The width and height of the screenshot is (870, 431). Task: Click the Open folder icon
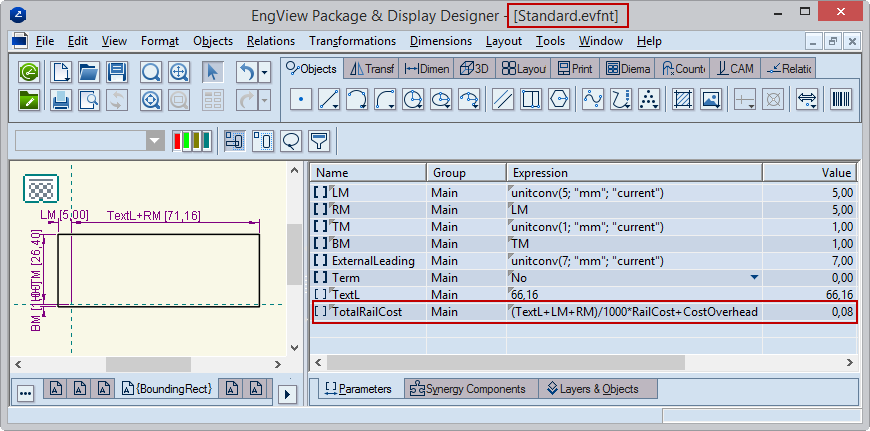point(89,72)
